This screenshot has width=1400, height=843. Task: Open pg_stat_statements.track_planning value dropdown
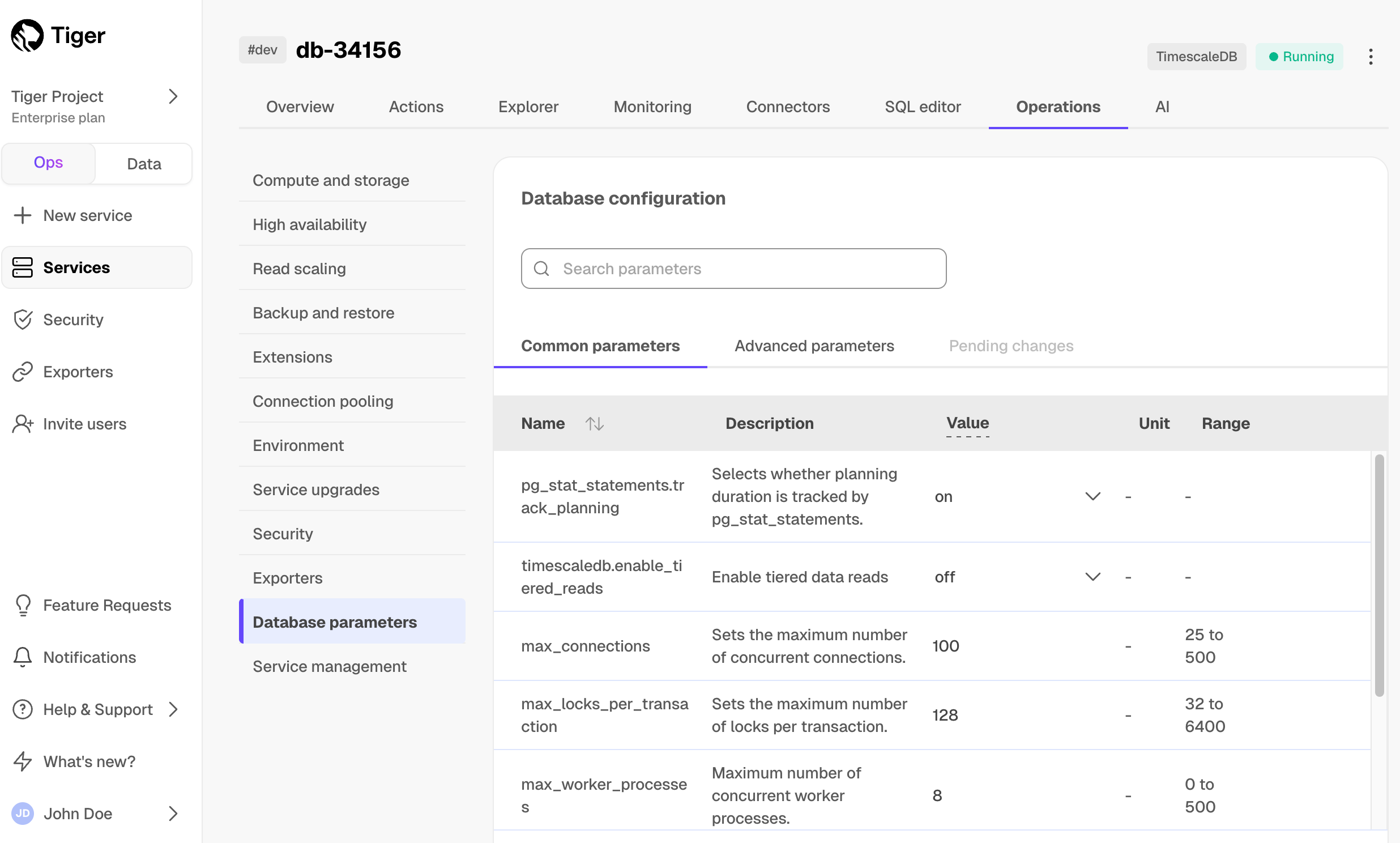click(1092, 496)
